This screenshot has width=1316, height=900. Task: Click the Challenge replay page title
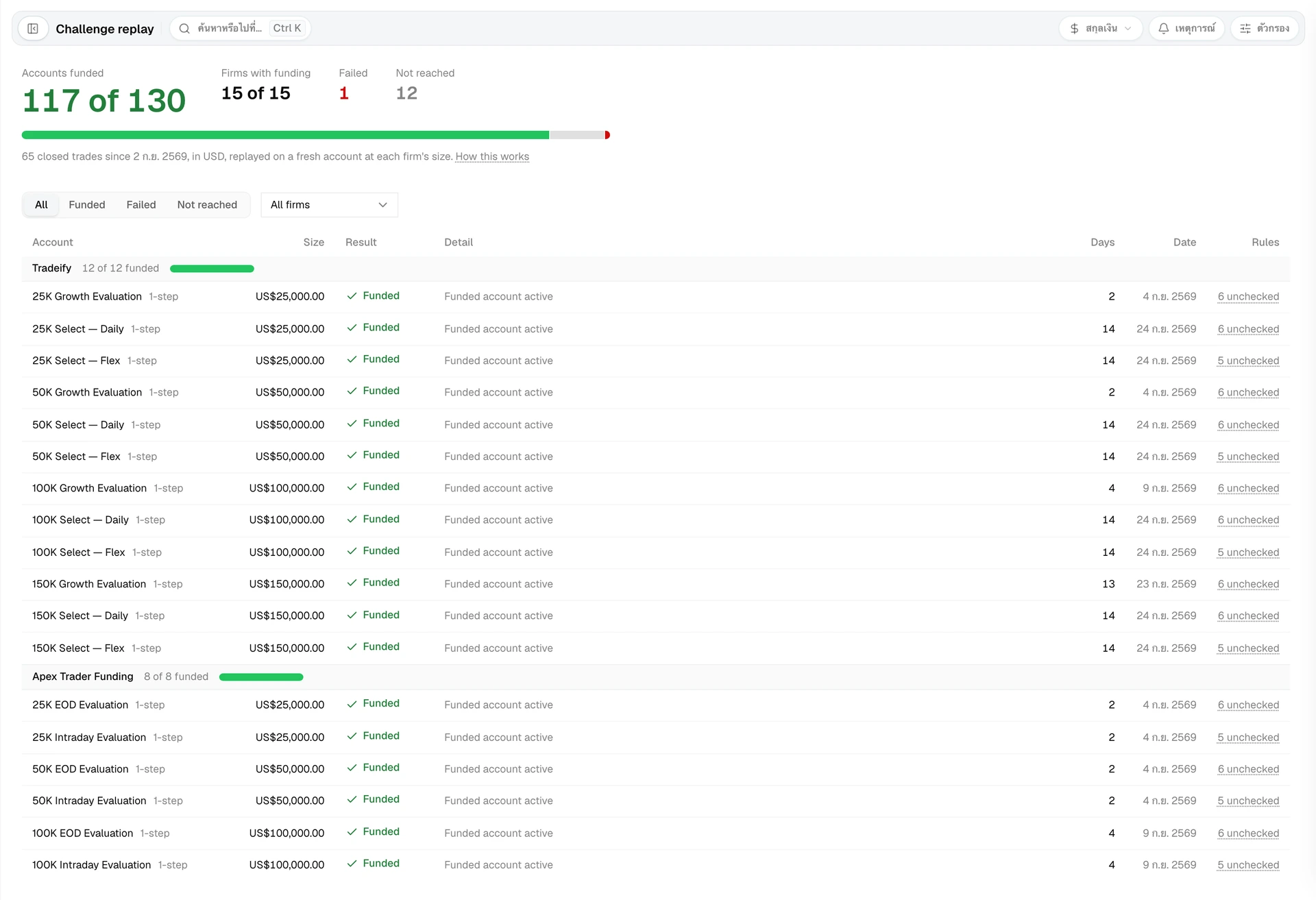click(105, 29)
